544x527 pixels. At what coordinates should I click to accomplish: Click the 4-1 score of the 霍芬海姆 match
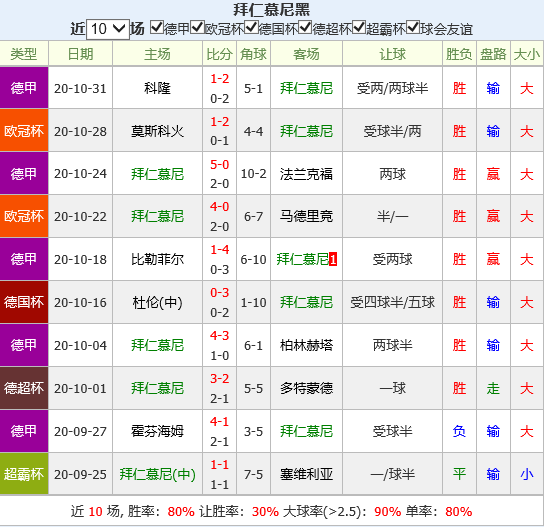[220, 422]
